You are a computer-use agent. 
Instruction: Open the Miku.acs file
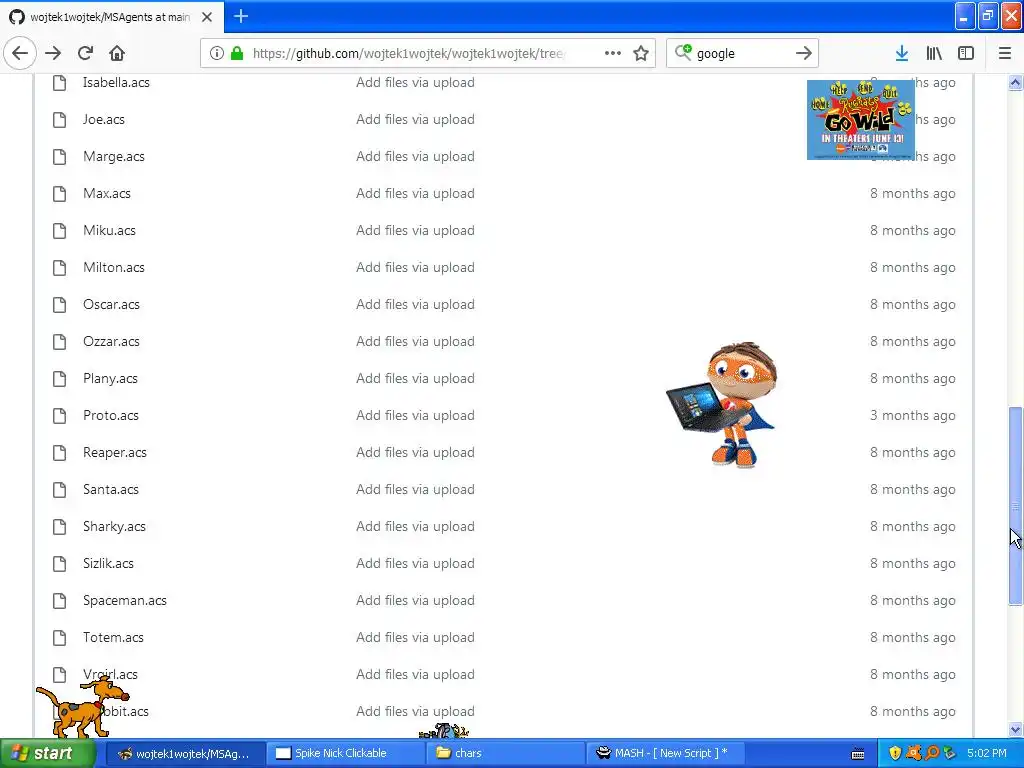[x=109, y=231]
